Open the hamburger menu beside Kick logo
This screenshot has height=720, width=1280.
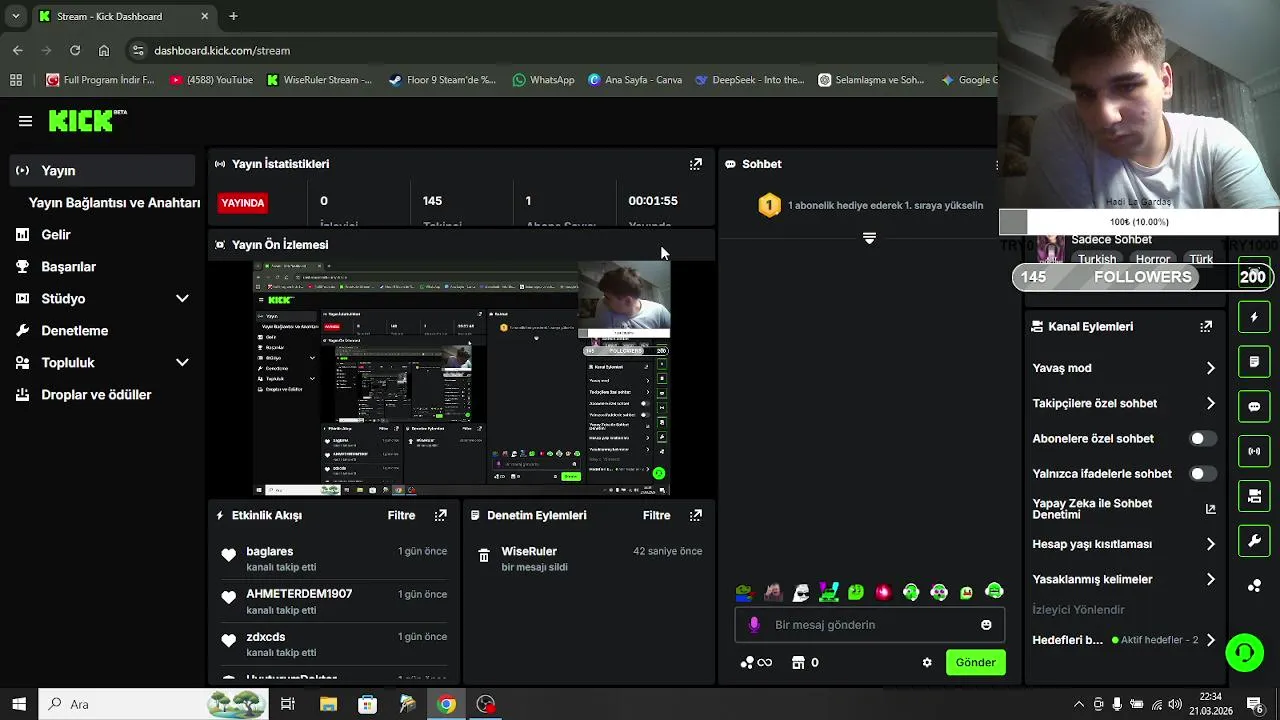25,121
